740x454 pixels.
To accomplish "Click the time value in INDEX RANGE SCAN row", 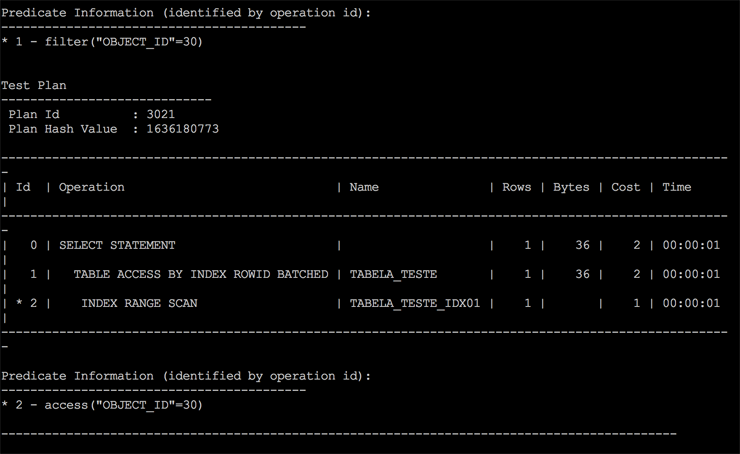I will [690, 303].
